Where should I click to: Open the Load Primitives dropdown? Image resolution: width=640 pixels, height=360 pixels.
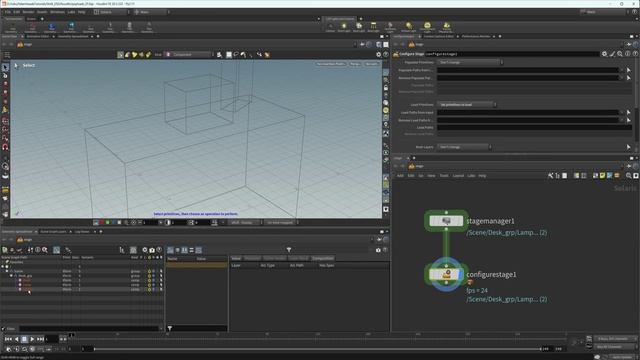(467, 104)
